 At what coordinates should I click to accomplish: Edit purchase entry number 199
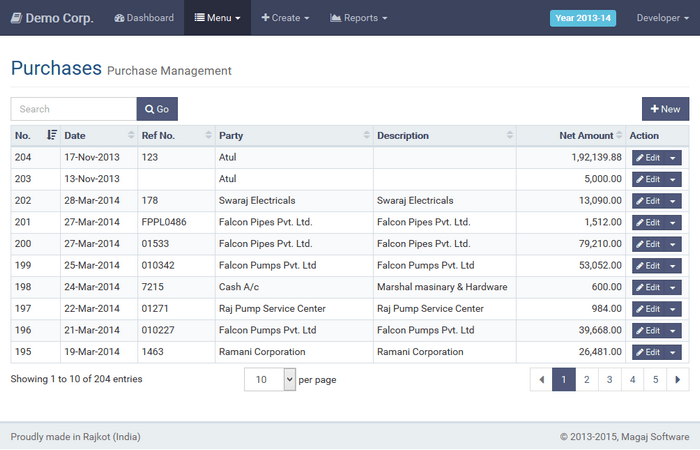click(648, 266)
